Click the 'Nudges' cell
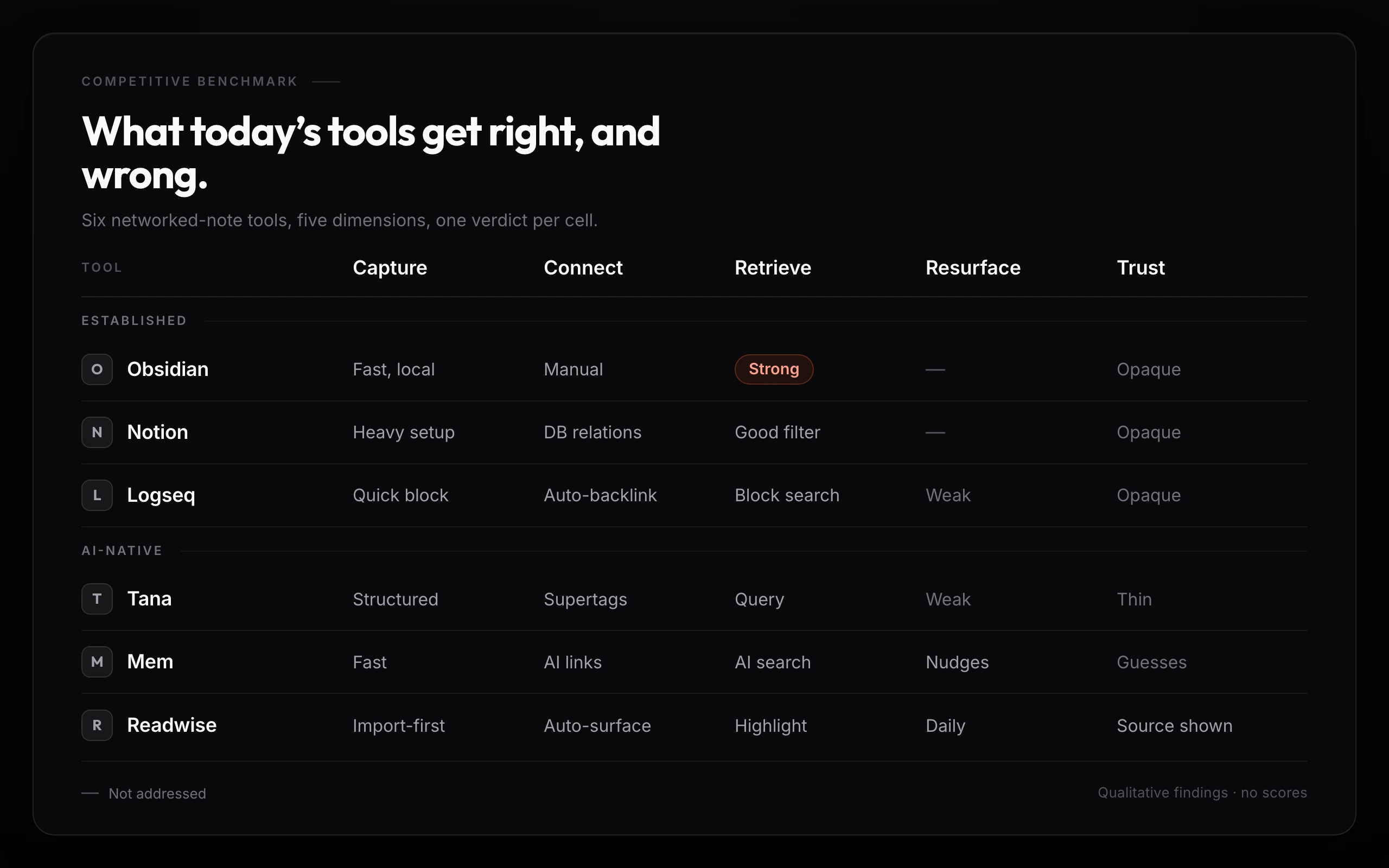Screen dimensions: 1389x868 click(x=957, y=663)
